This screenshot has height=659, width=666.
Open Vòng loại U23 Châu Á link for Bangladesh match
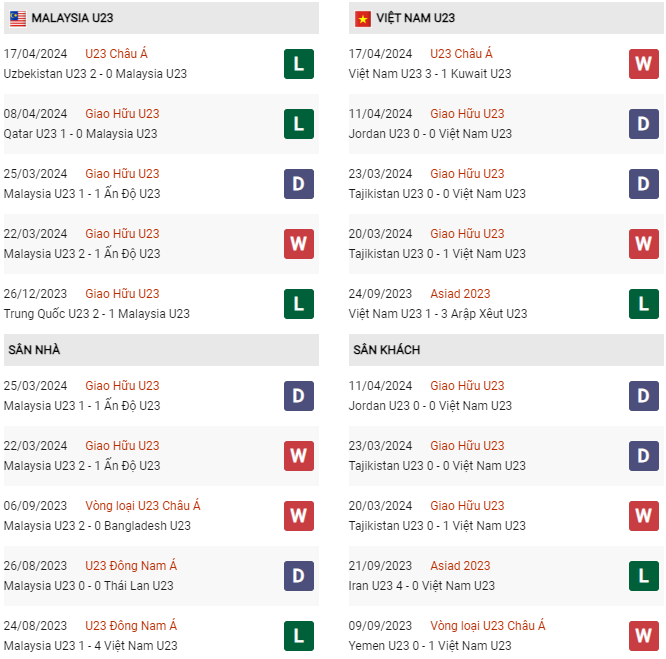143,506
